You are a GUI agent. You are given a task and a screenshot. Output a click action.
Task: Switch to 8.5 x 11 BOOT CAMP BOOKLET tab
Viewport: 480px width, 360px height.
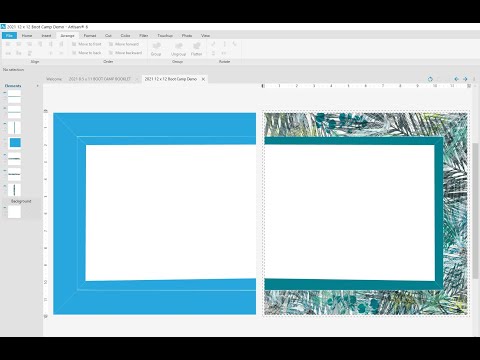[x=100, y=79]
